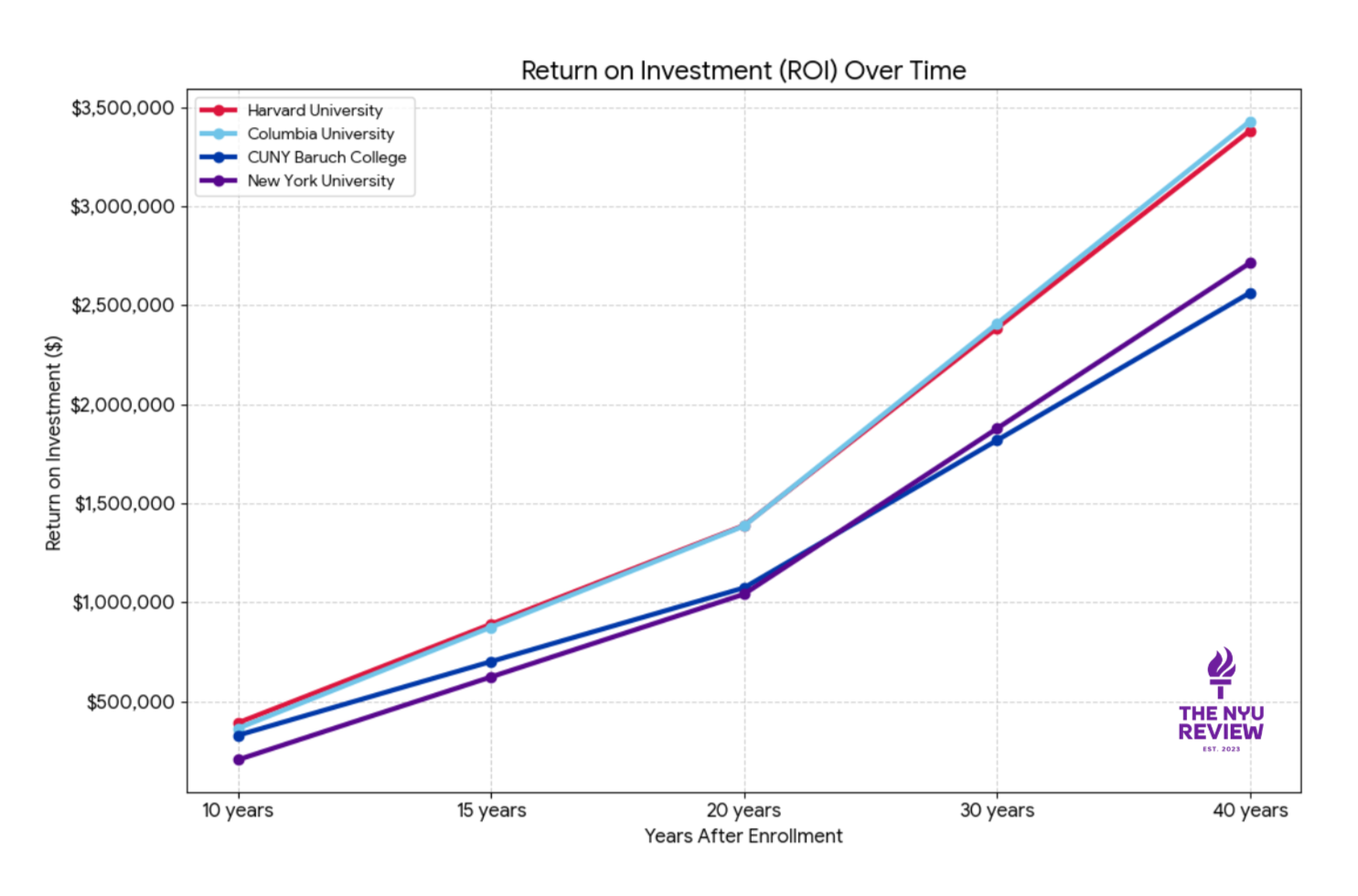Click the '20 years' x-axis label

point(743,811)
